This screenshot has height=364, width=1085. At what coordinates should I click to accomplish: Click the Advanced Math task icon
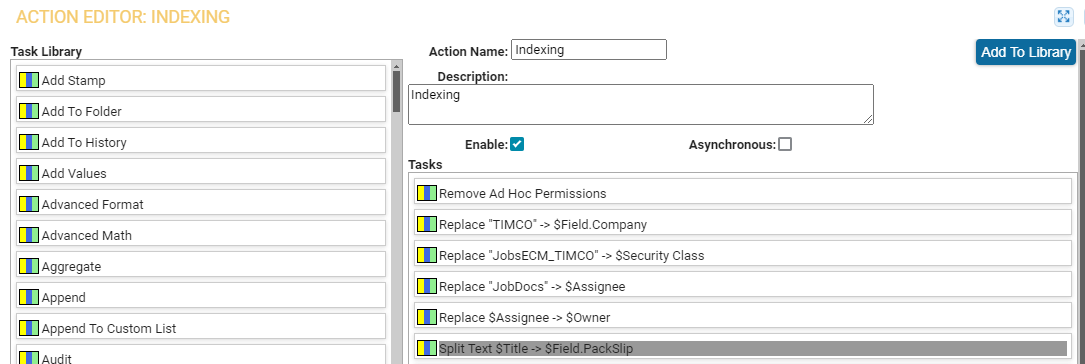pos(29,235)
